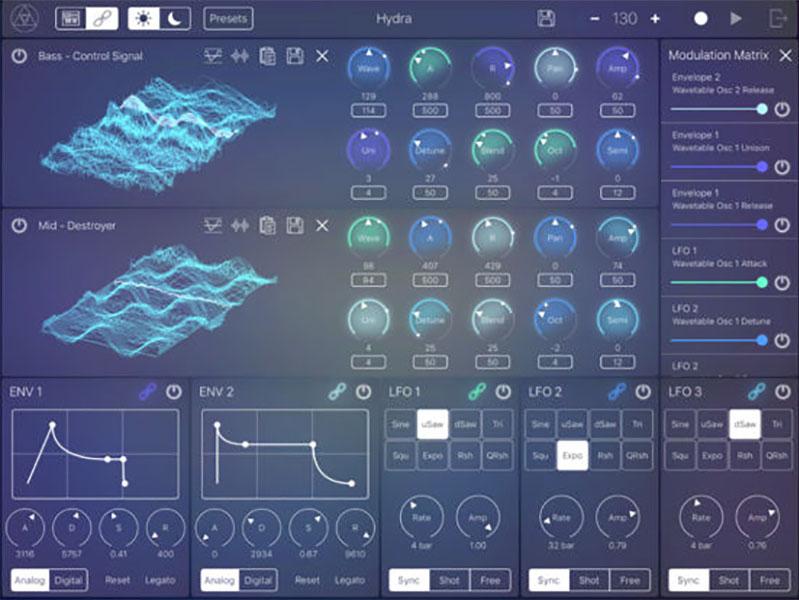Click the ENV 1 link icon

tap(147, 392)
